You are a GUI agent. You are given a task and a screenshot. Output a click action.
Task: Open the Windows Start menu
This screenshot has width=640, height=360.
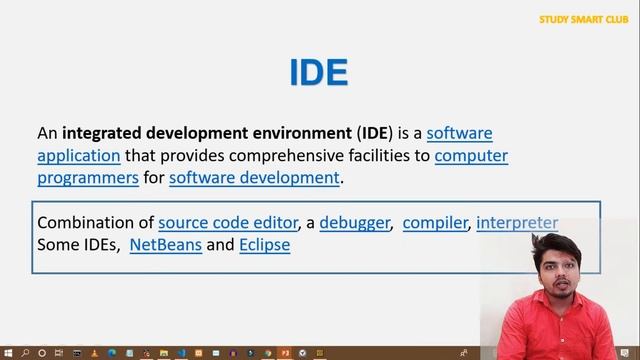(8, 353)
